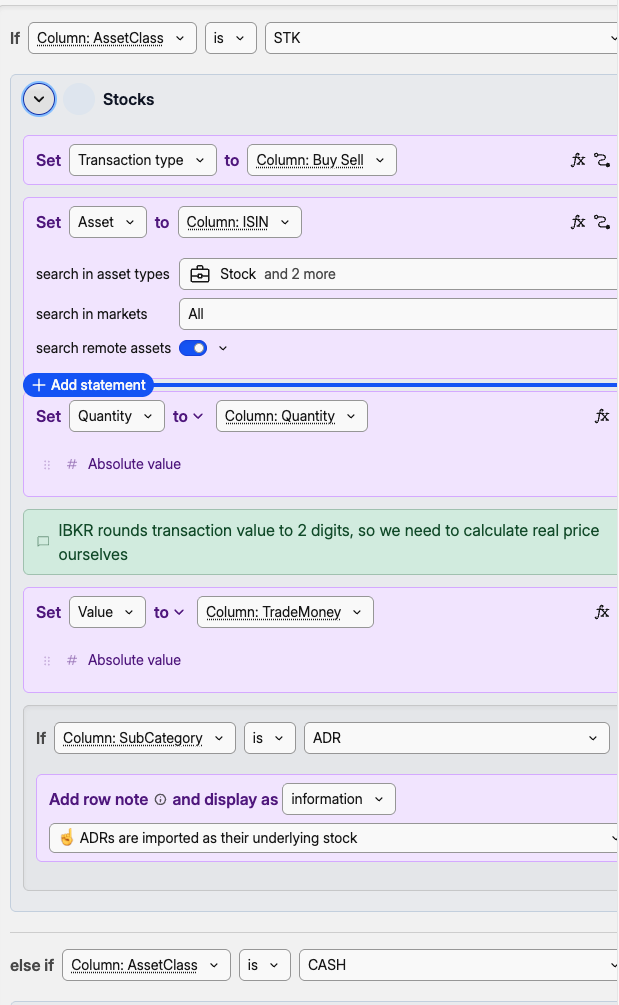Collapse the Stocks section
The height and width of the screenshot is (1005, 619).
click(39, 99)
